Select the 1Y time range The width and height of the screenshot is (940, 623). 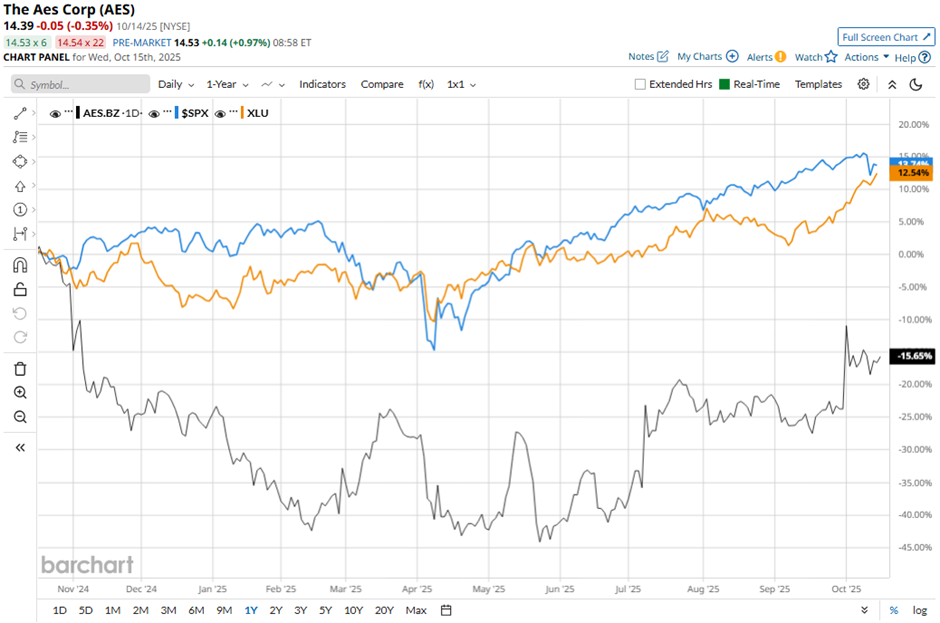click(x=251, y=610)
